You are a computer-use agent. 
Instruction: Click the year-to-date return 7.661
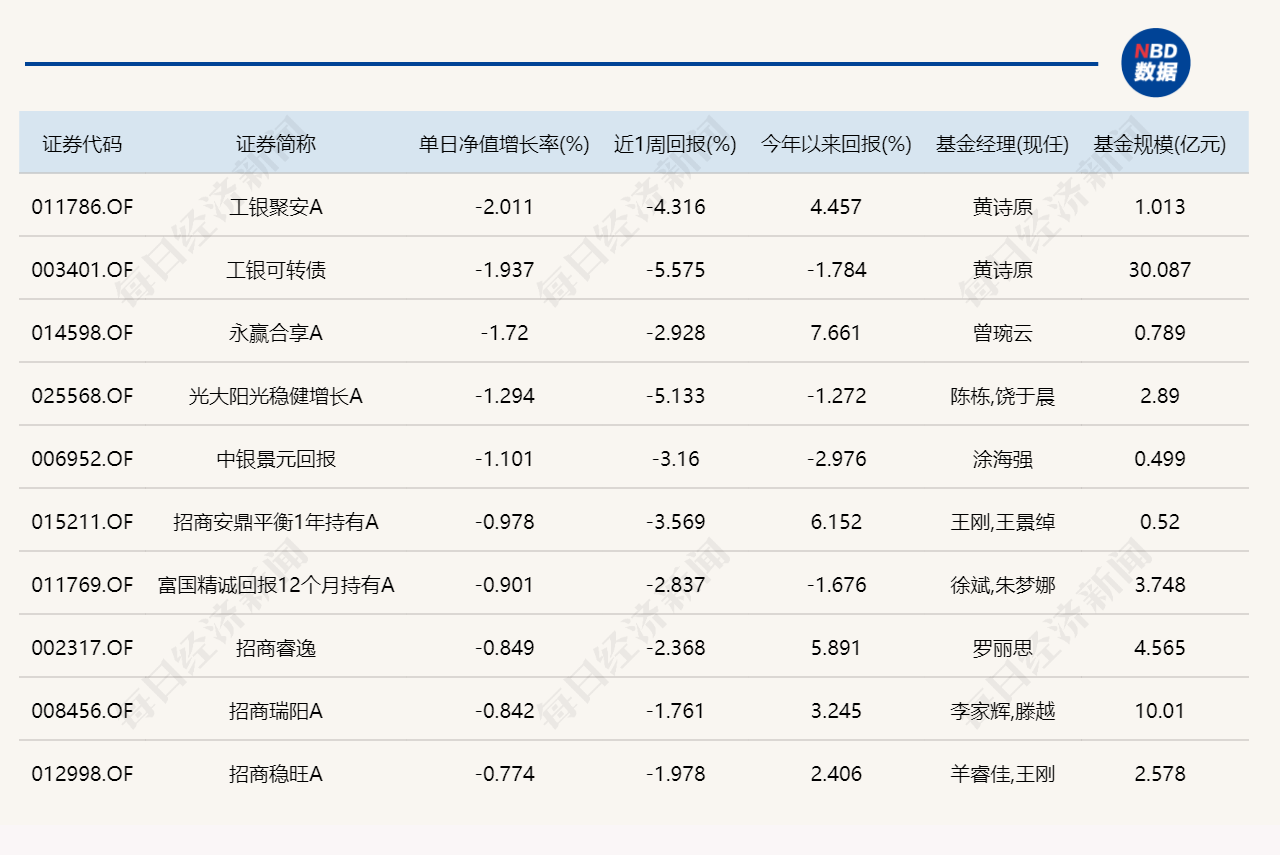[x=836, y=333]
